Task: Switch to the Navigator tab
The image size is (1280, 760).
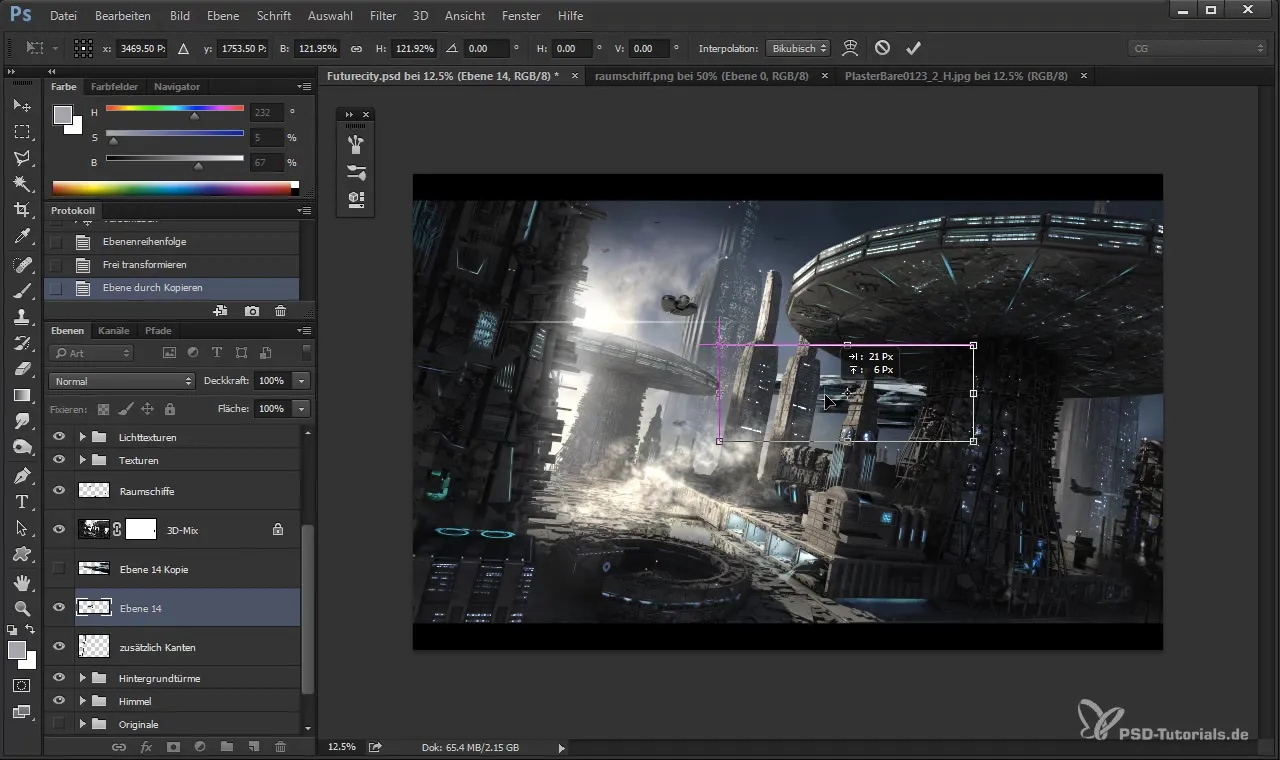Action: tap(177, 87)
